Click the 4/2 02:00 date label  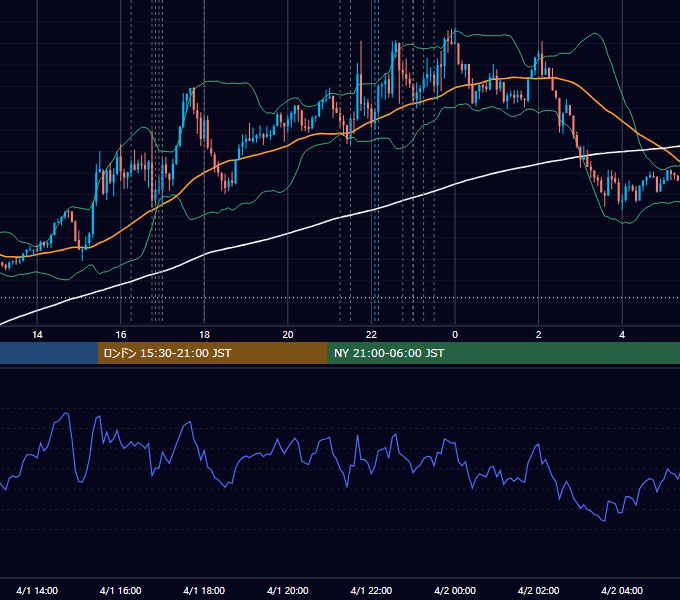coord(538,590)
